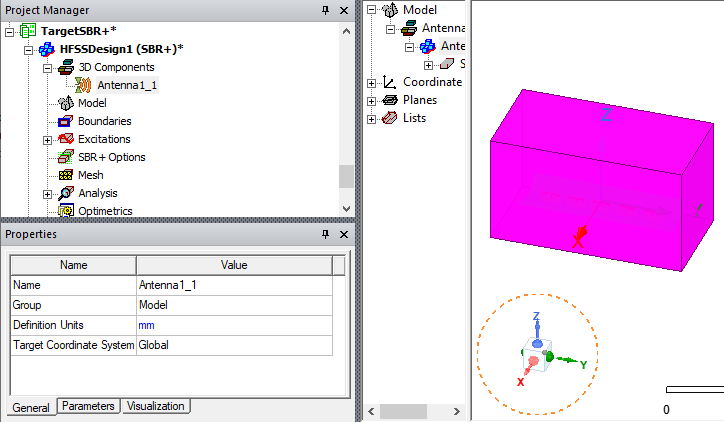Close the Properties panel
Viewport: 724px width, 422px height.
(343, 234)
